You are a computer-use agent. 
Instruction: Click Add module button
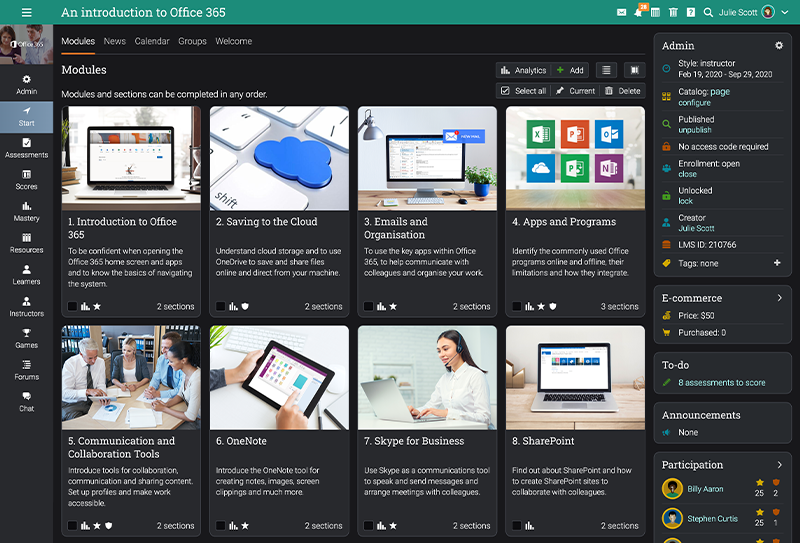click(570, 70)
